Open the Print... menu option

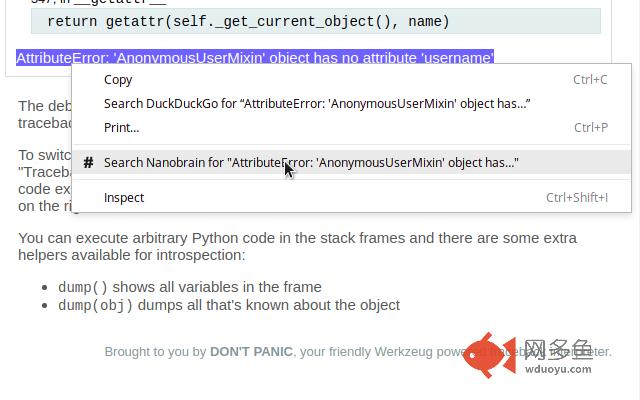pos(121,128)
